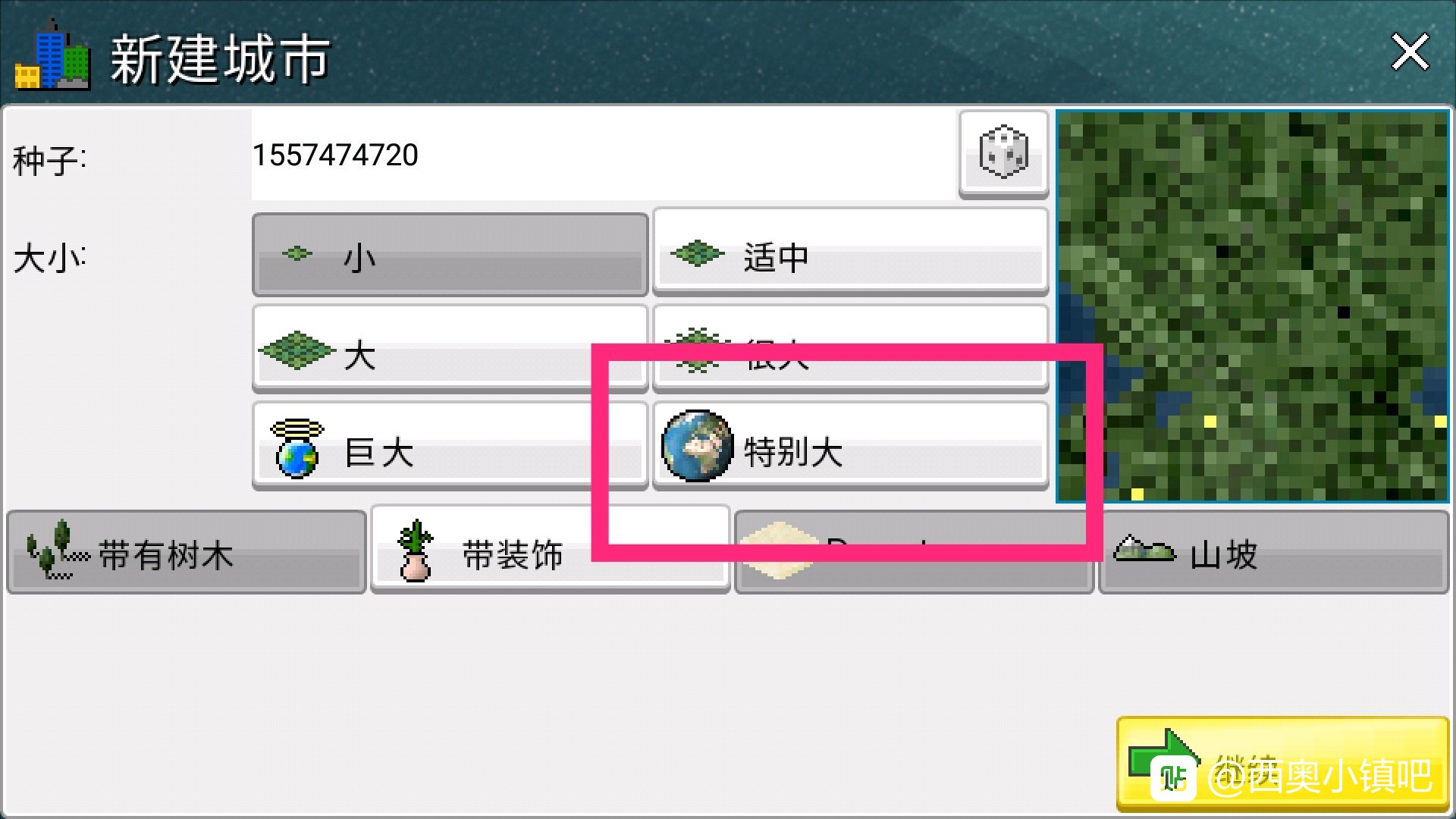
Task: Click the city buildings icon in header
Action: [52, 55]
